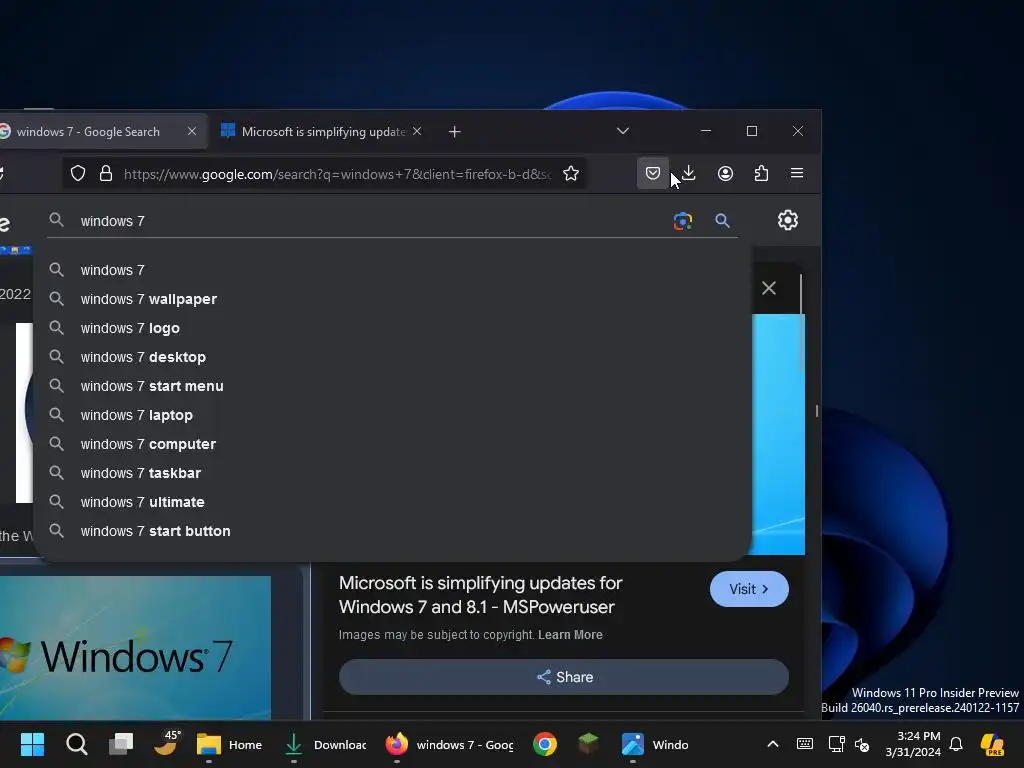1024x768 pixels.
Task: Click the blue Google search magnifier button
Action: pos(722,221)
